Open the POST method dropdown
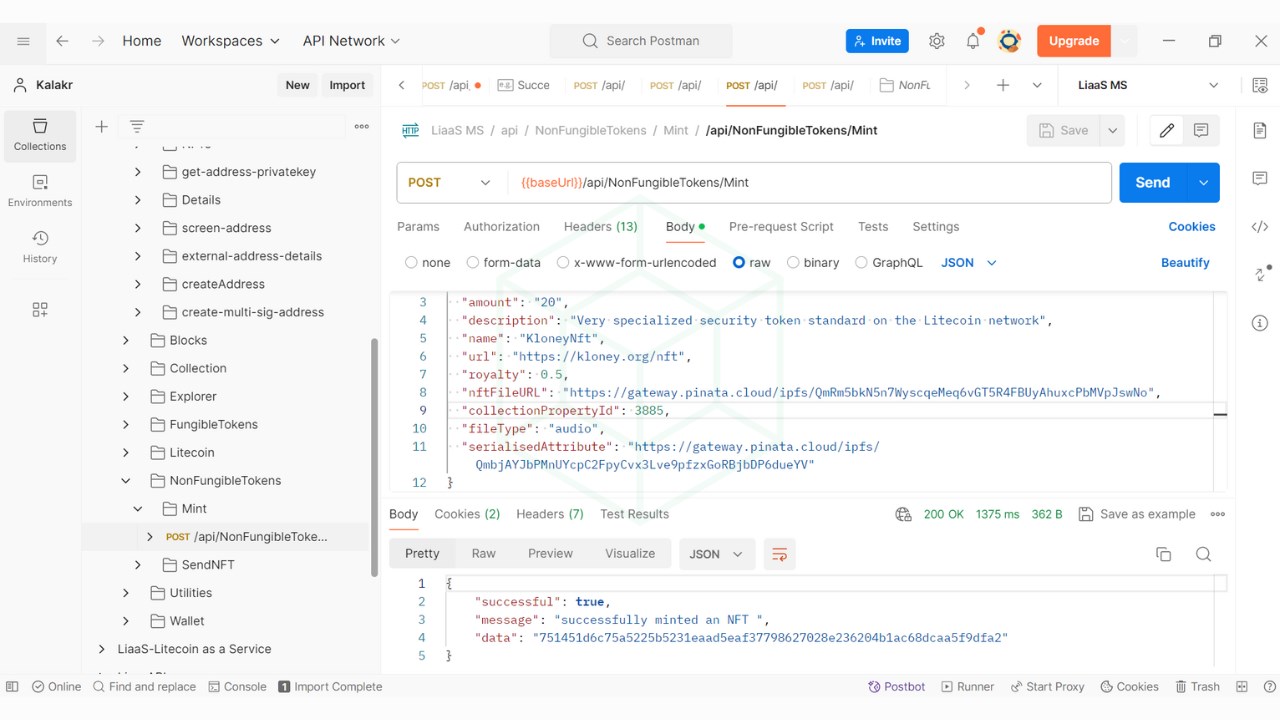The width and height of the screenshot is (1280, 720). tap(450, 183)
